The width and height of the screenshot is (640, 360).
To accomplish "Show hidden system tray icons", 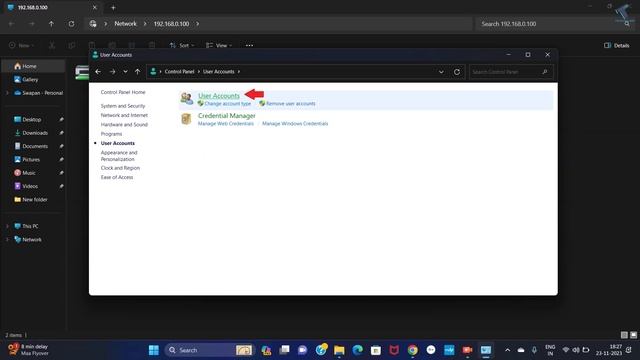I will [507, 350].
